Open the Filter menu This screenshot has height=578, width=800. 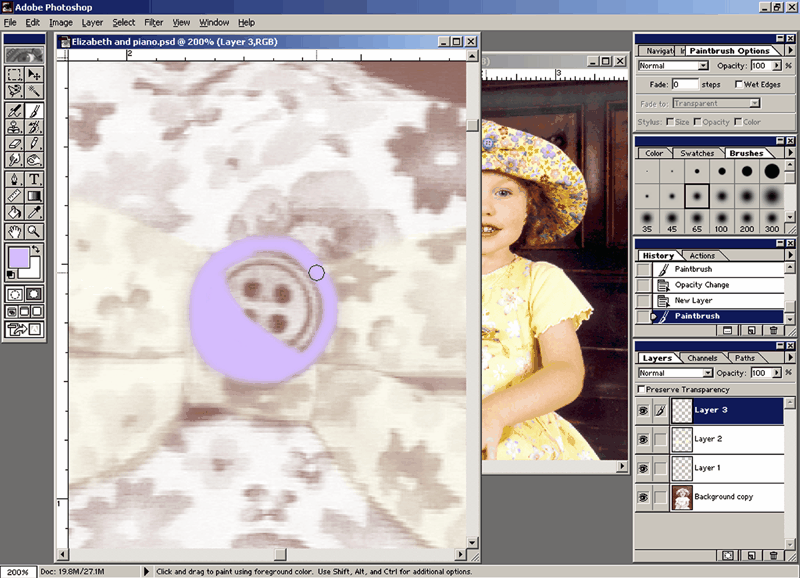click(153, 22)
